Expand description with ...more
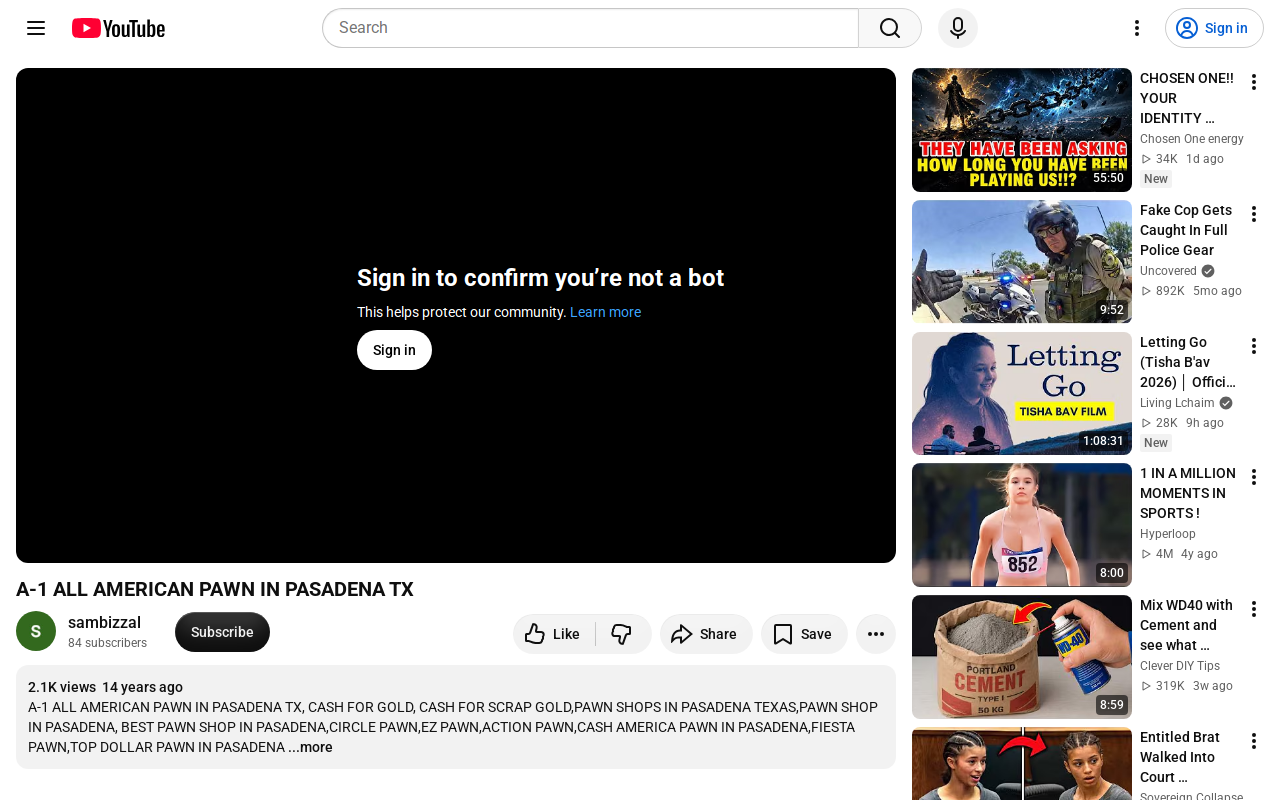 point(311,747)
